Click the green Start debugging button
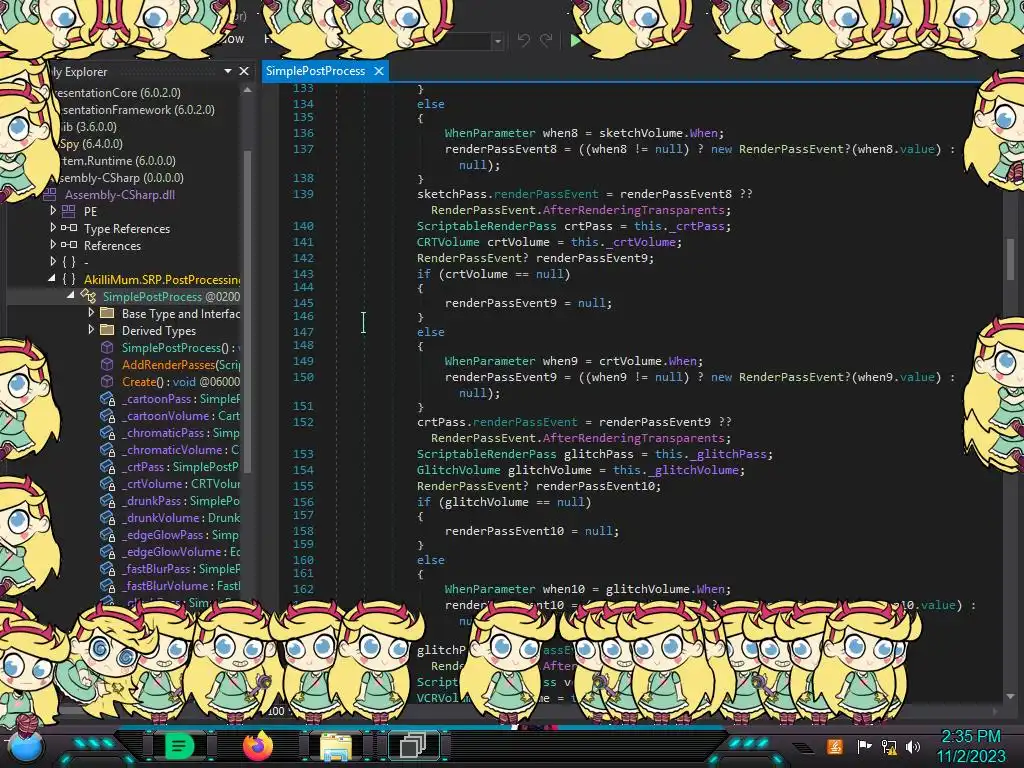 [575, 40]
